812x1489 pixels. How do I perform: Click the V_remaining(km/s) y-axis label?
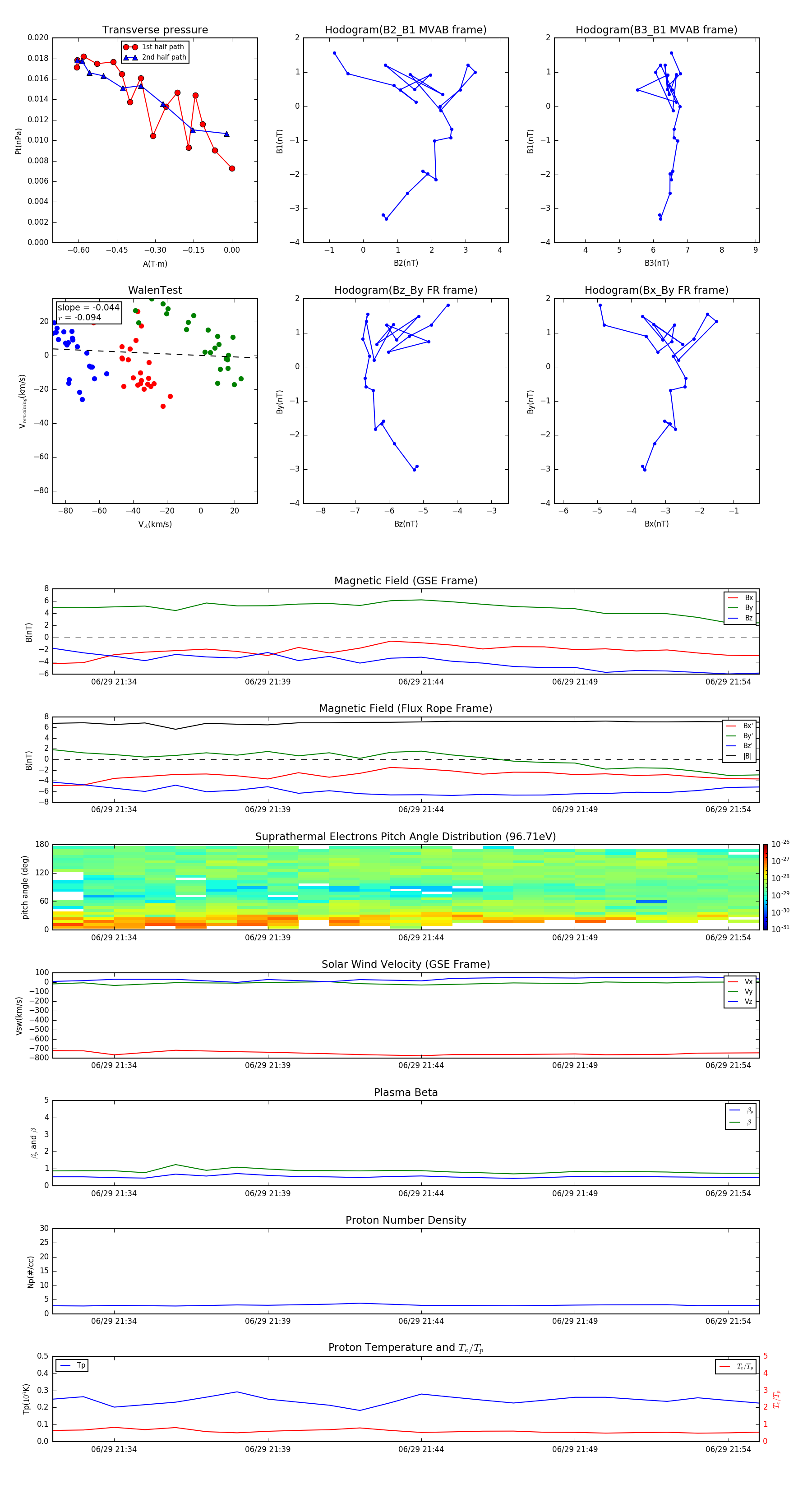point(22,401)
